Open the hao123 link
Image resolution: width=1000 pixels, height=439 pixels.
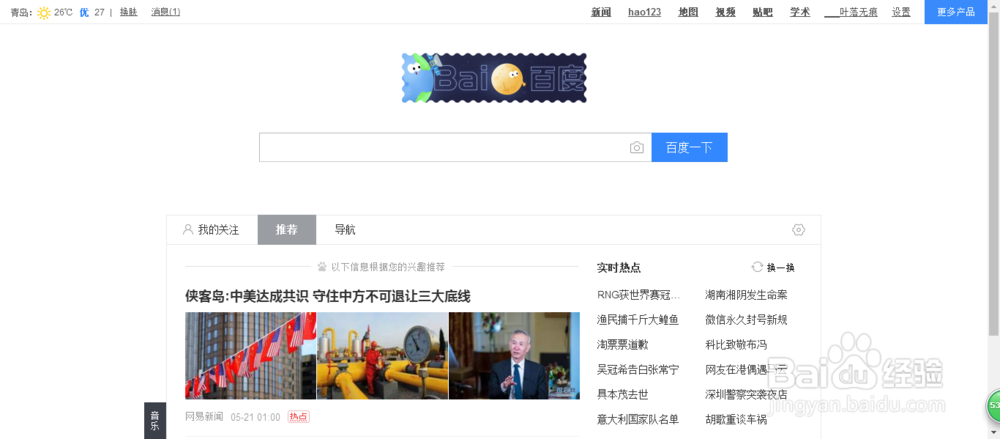point(644,12)
